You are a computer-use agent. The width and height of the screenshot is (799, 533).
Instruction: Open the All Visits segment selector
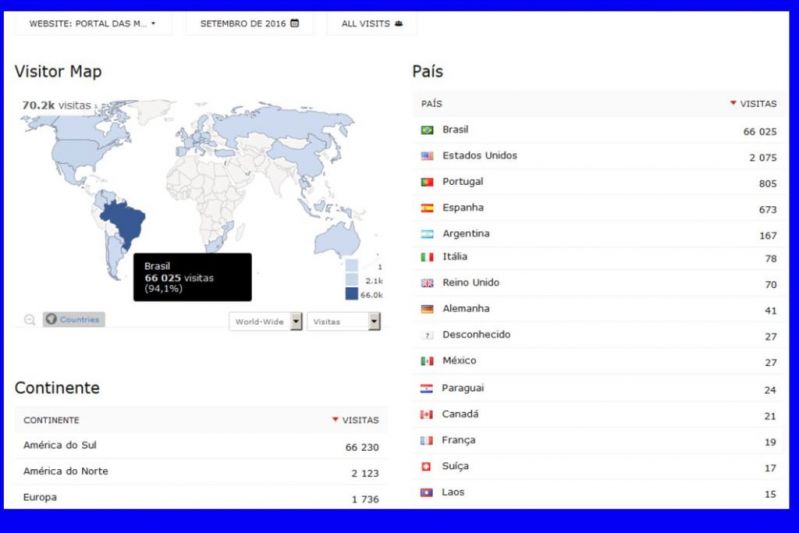point(371,23)
